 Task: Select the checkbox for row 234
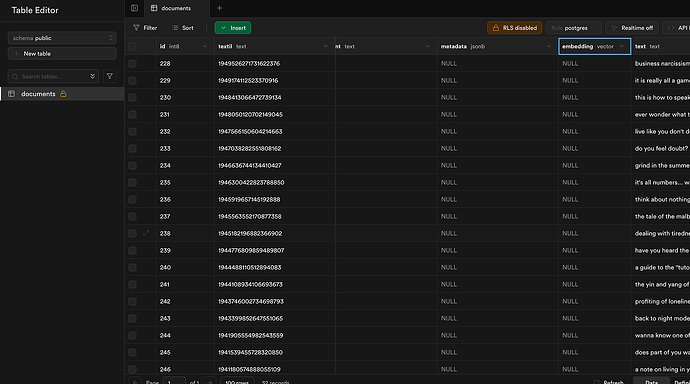[x=132, y=165]
